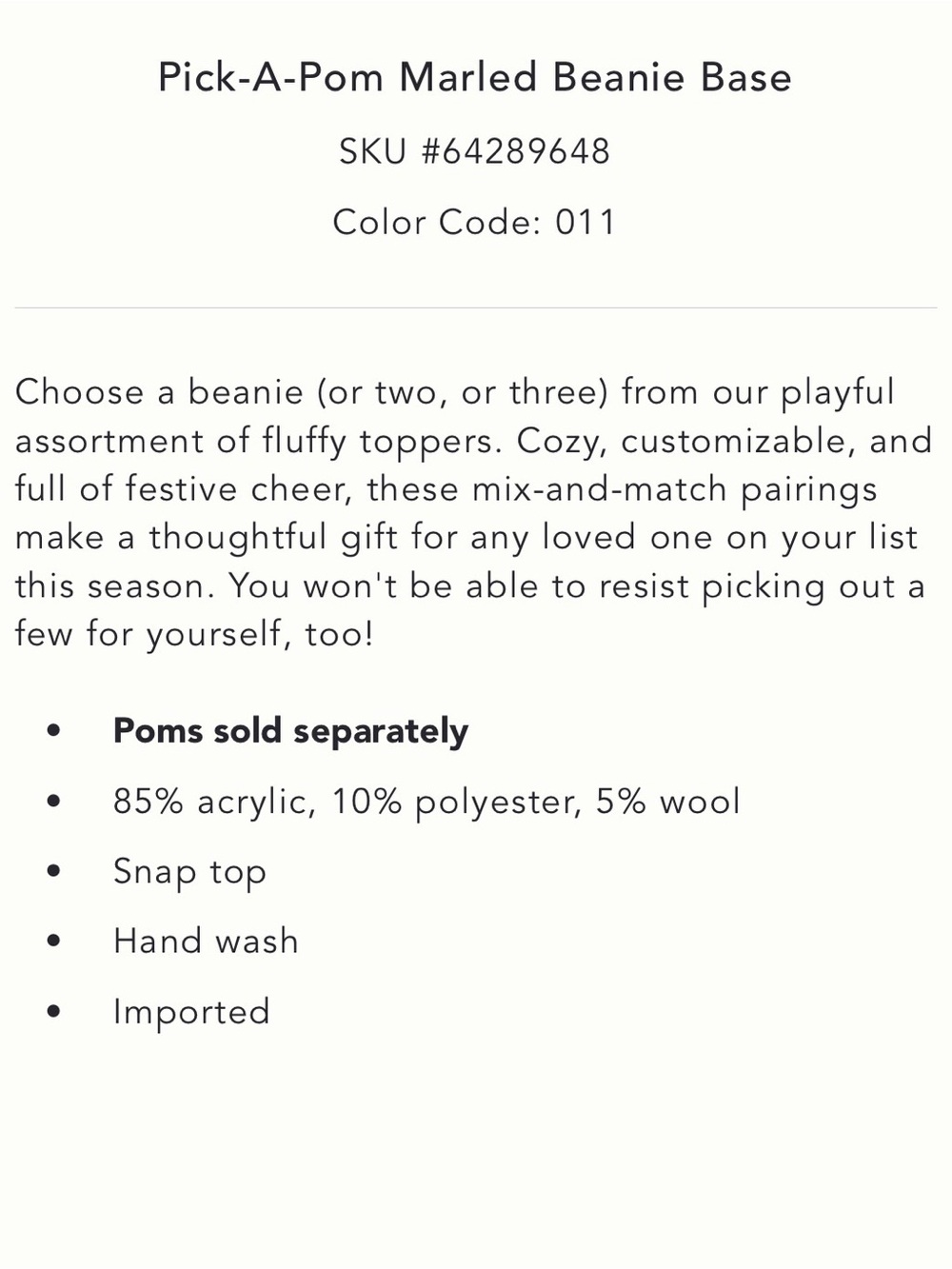
Task: Click the Snap top bullet item
Action: [189, 872]
